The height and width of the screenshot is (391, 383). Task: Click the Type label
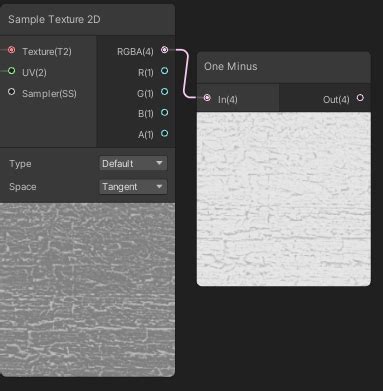(x=20, y=164)
